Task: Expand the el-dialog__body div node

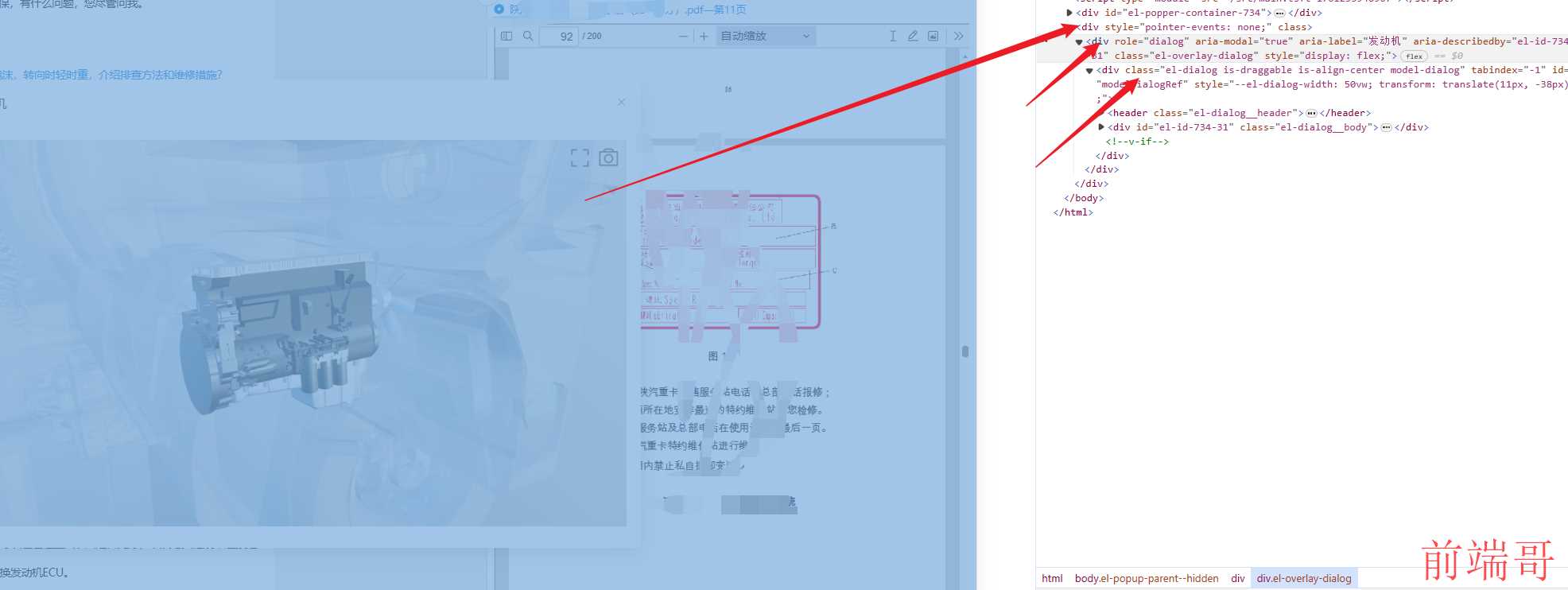Action: 1101,127
